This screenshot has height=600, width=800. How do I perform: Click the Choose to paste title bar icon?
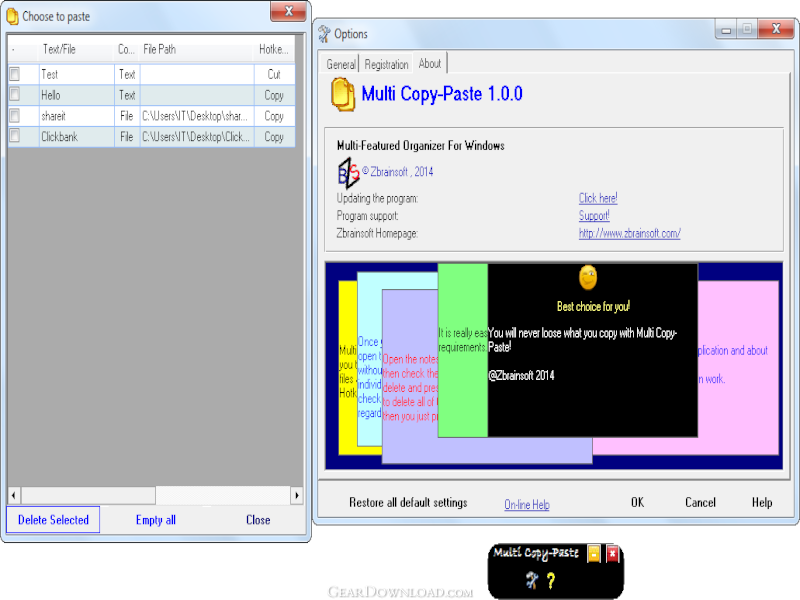click(12, 16)
